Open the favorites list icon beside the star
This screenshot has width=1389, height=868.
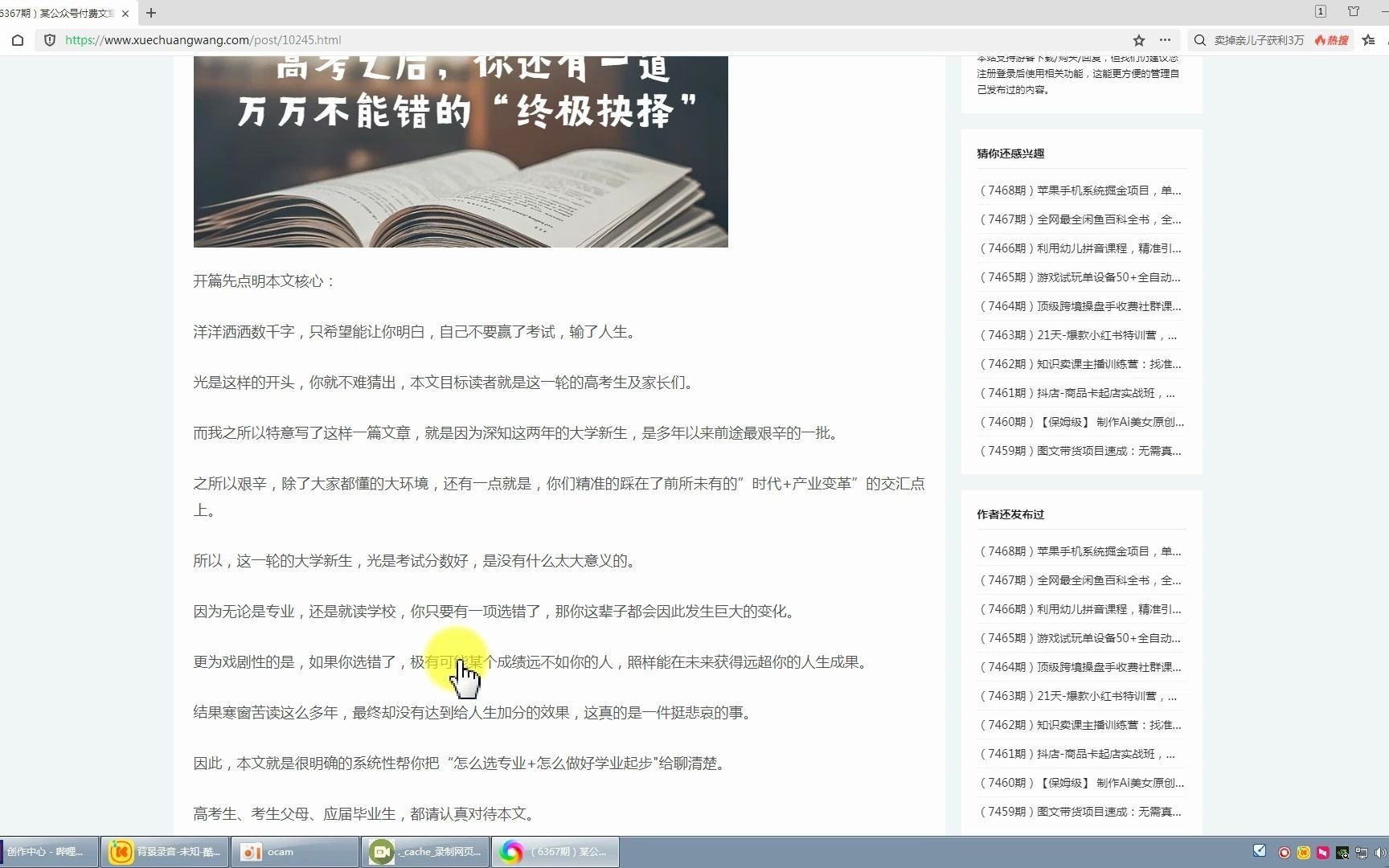(1368, 39)
